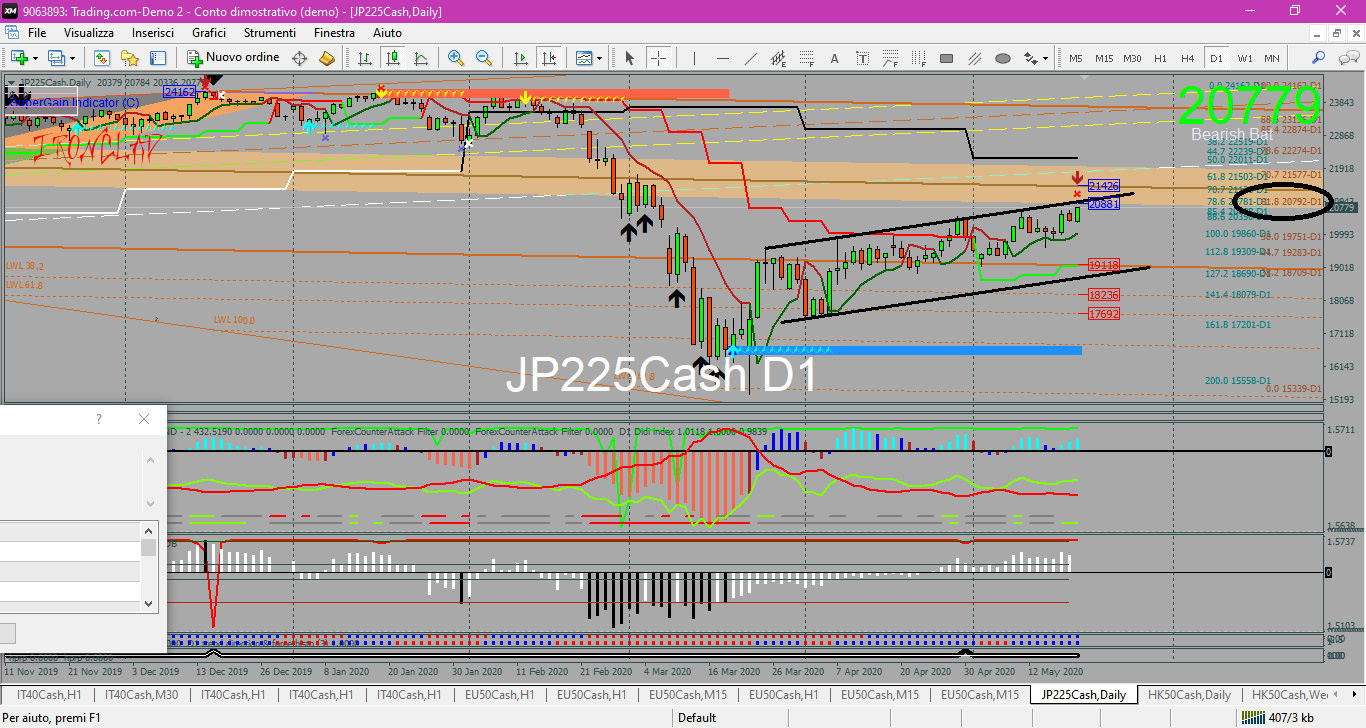The height and width of the screenshot is (728, 1366).
Task: Click the dialog list scrollbar down arrow
Action: pyautogui.click(x=149, y=603)
